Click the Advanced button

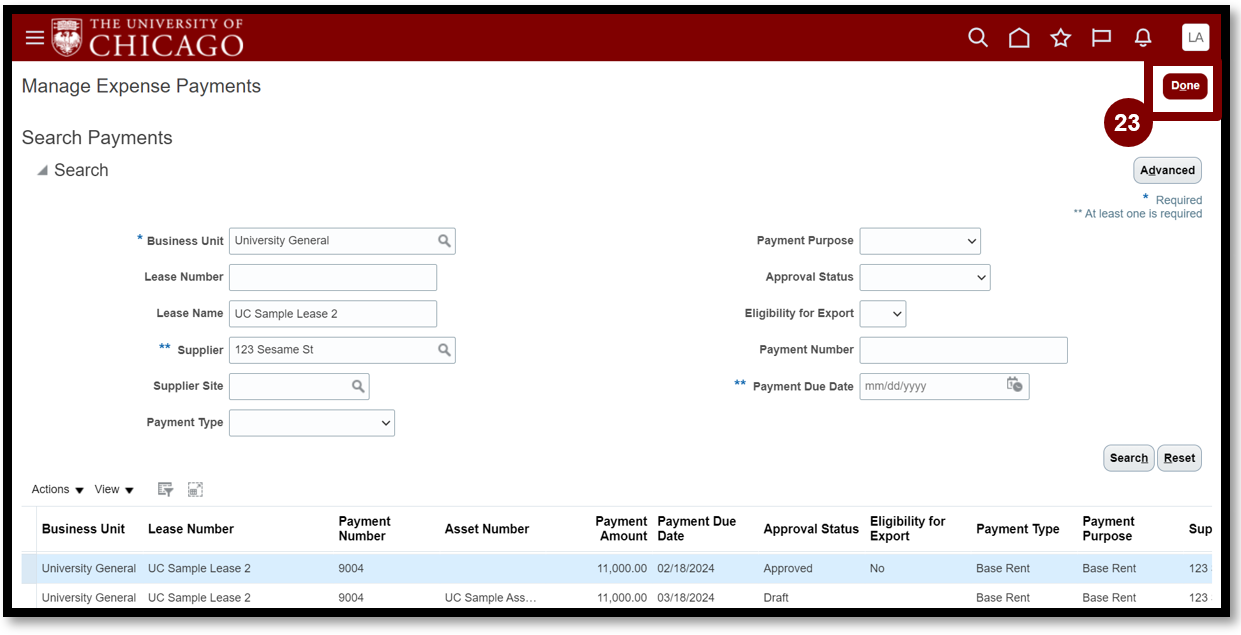pos(1167,170)
